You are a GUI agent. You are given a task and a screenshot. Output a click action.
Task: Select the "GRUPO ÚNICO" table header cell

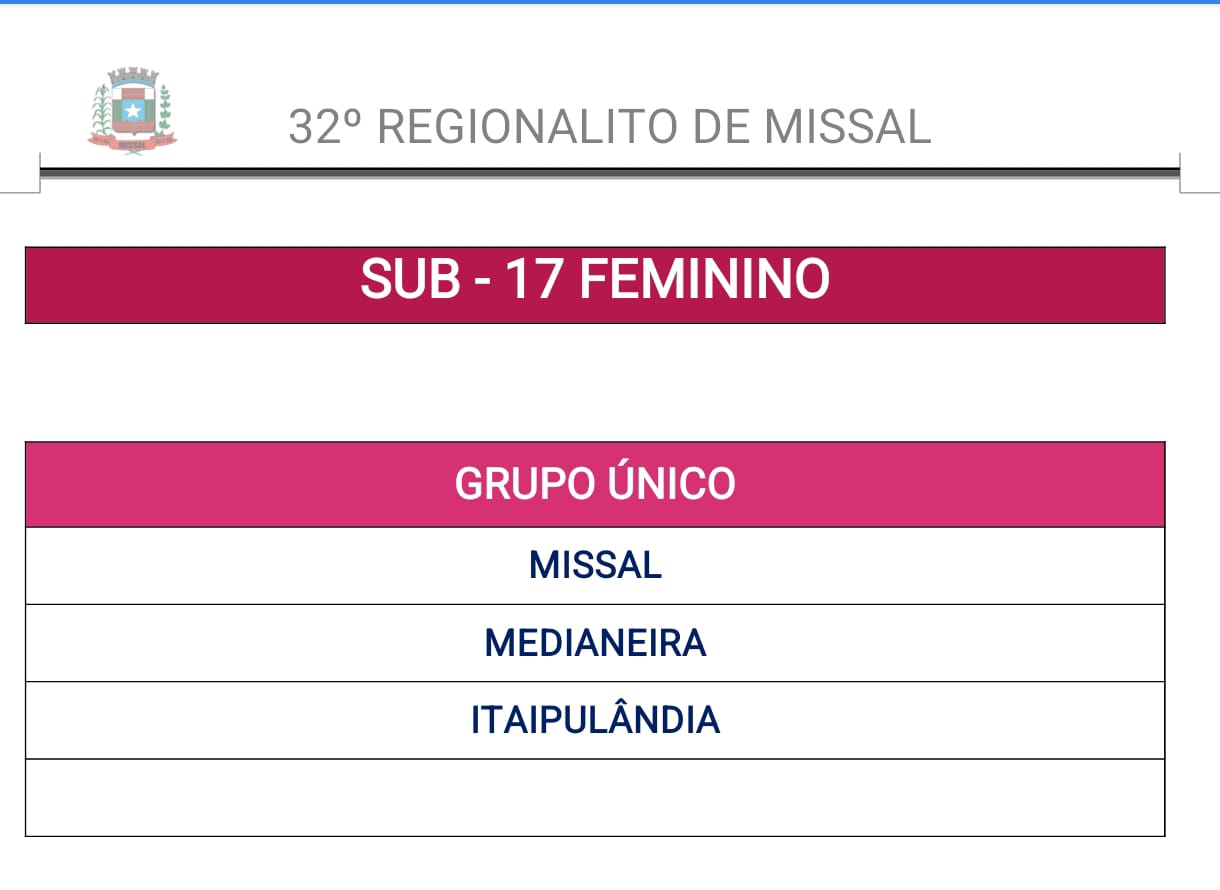(x=595, y=485)
